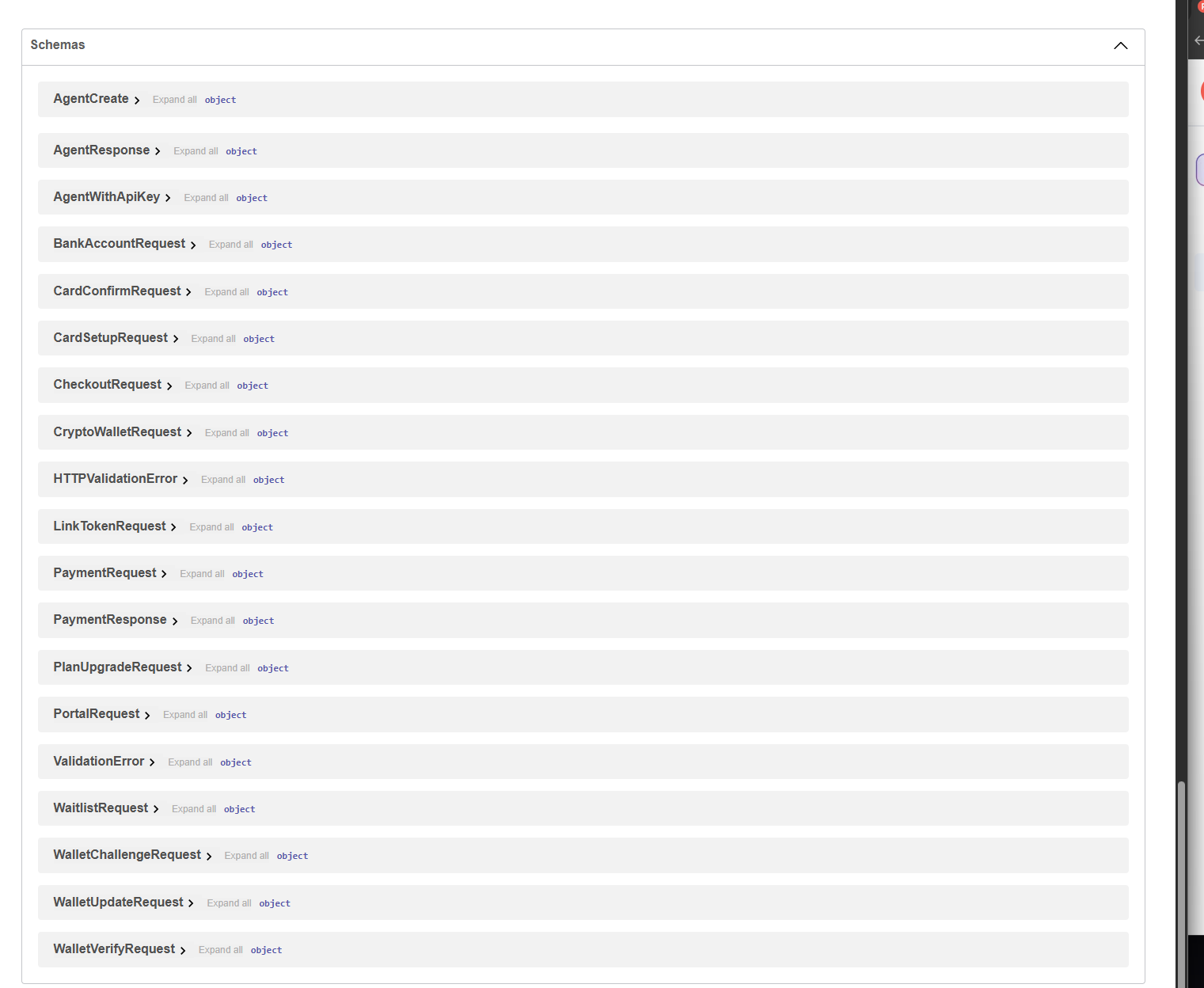Click Expand all next to PaymentRequest
The width and height of the screenshot is (1204, 988).
tap(201, 573)
